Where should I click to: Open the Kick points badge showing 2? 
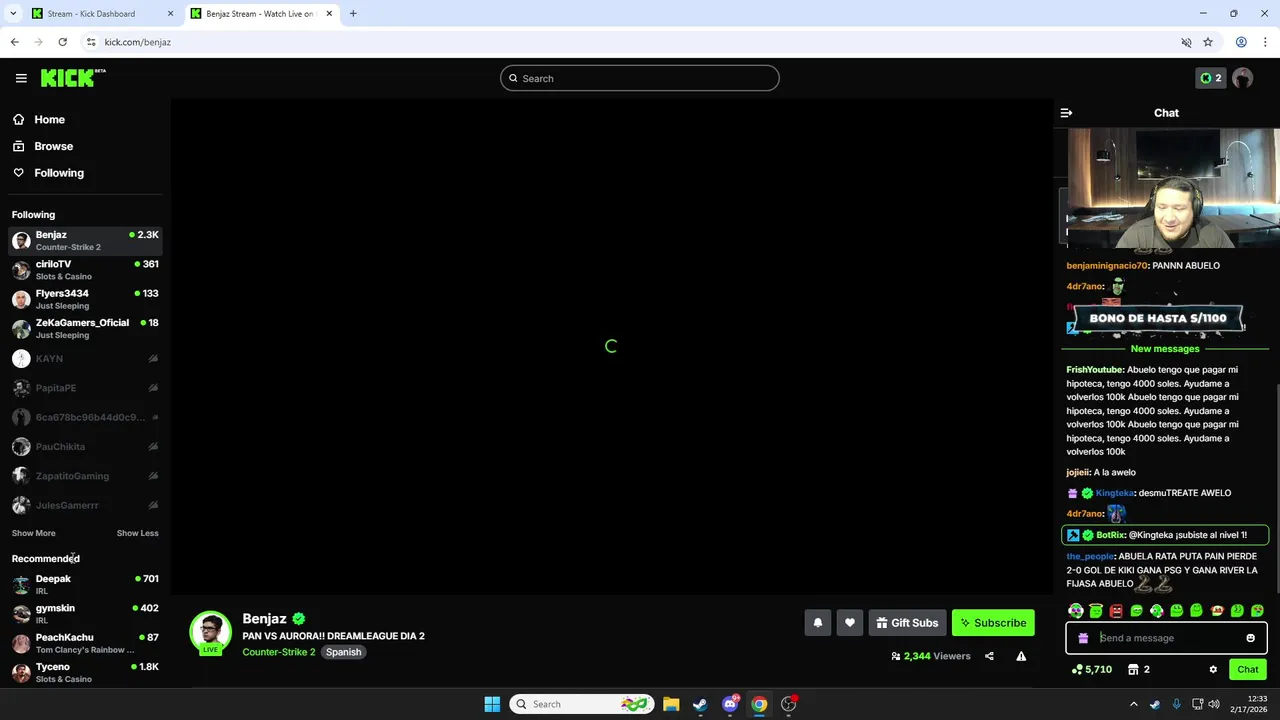(x=1210, y=78)
